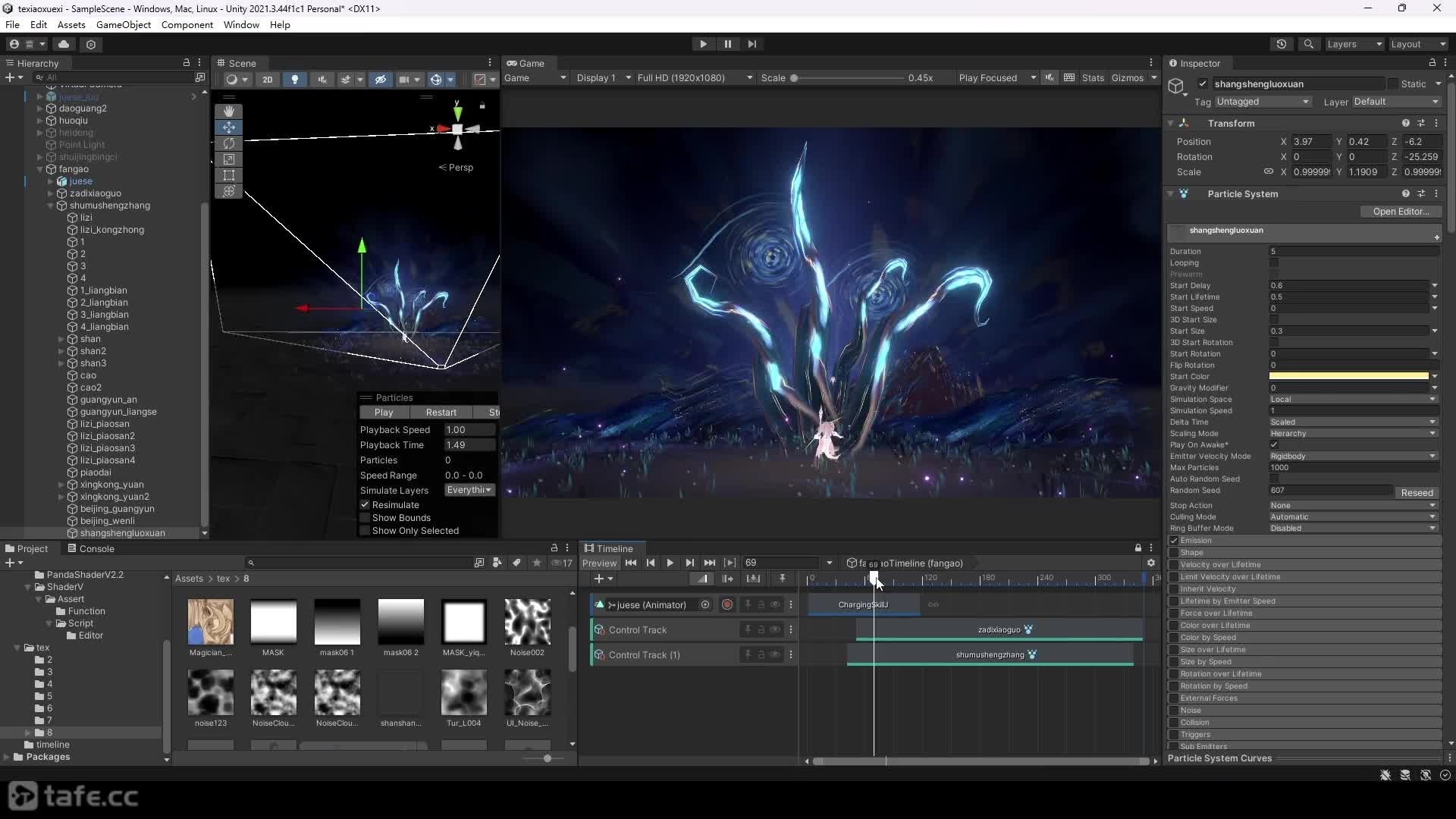Open the GameObject menu
Image resolution: width=1456 pixels, height=819 pixels.
[124, 25]
